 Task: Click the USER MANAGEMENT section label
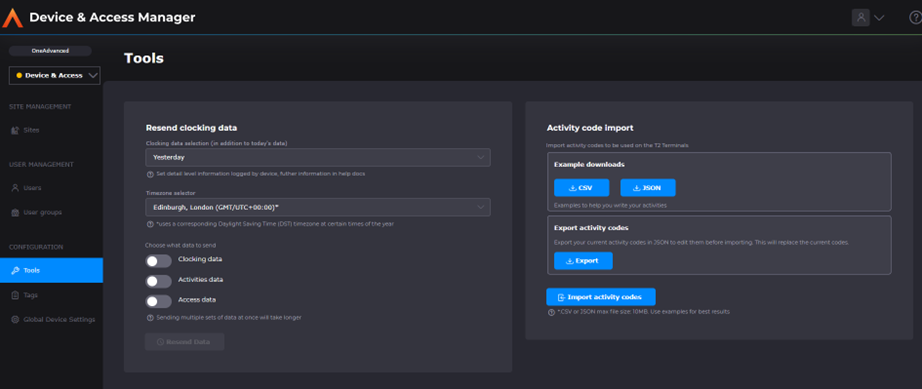pos(41,165)
